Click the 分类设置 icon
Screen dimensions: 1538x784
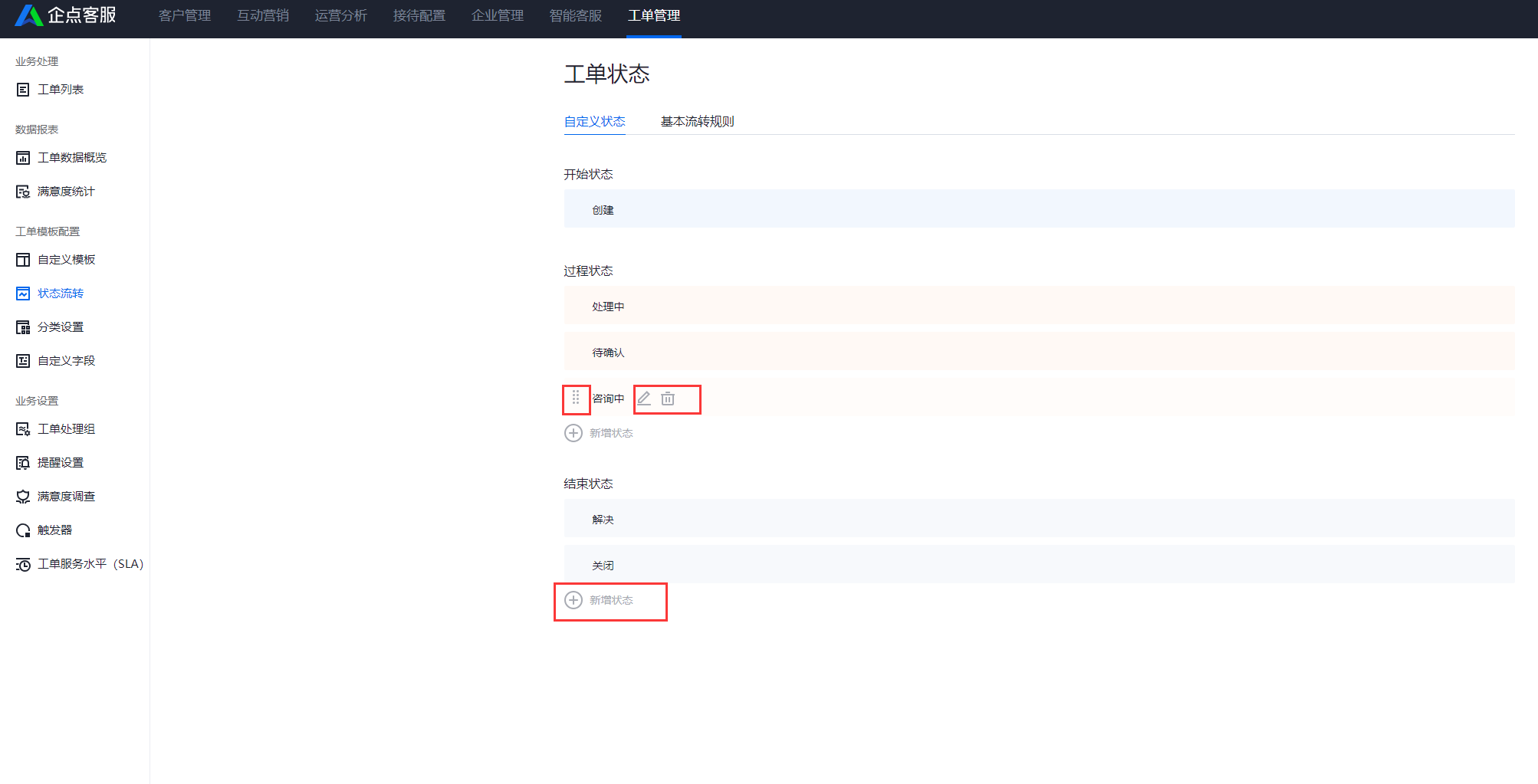[x=23, y=327]
